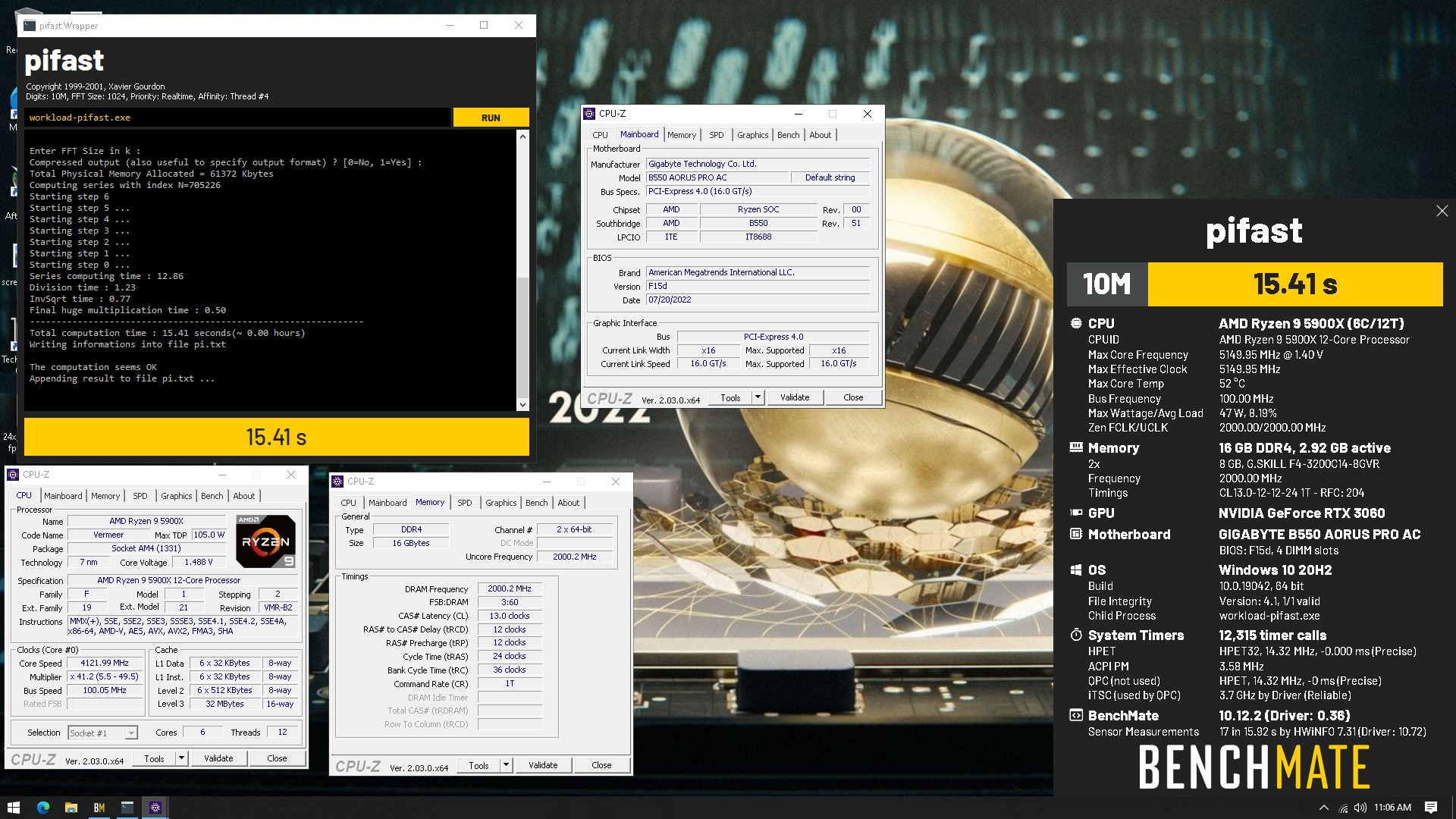
Task: Click Validate in CPU-Z processor window
Action: coord(218,758)
